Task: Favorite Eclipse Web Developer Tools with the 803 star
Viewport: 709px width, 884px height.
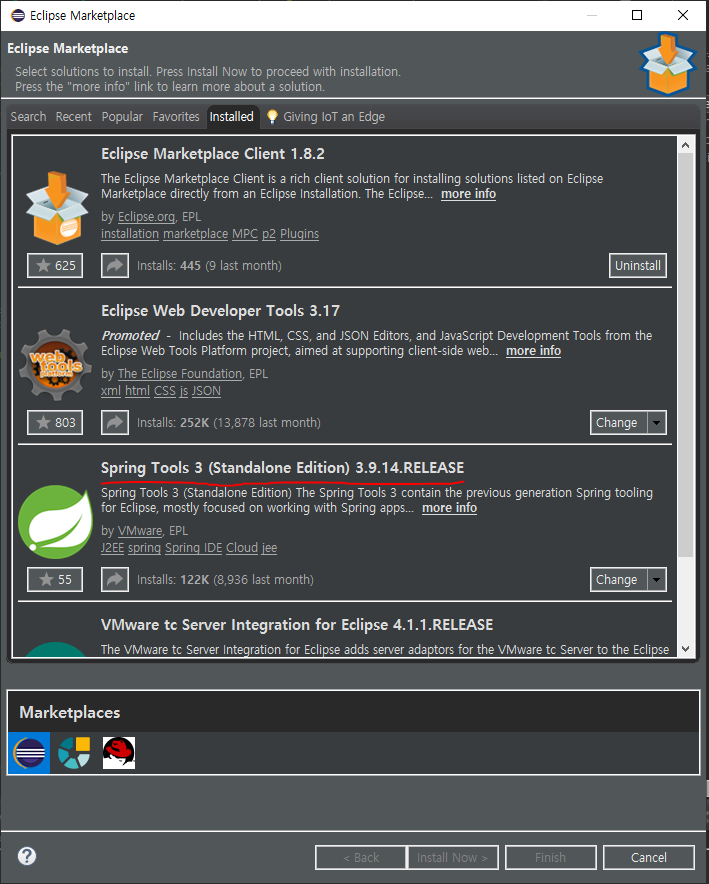Action: pyautogui.click(x=55, y=422)
